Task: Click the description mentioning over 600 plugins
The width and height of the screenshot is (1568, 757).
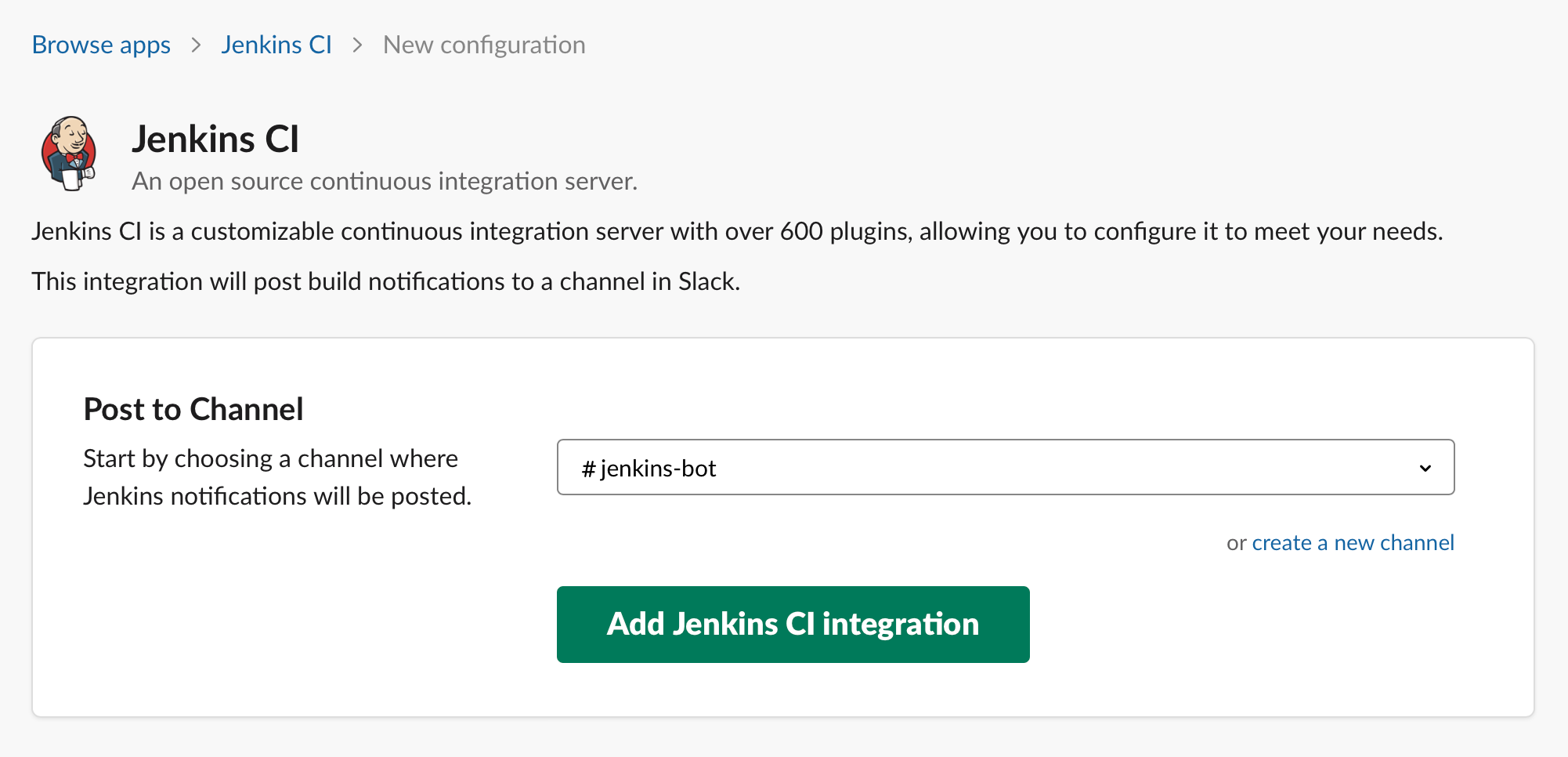Action: click(x=737, y=232)
